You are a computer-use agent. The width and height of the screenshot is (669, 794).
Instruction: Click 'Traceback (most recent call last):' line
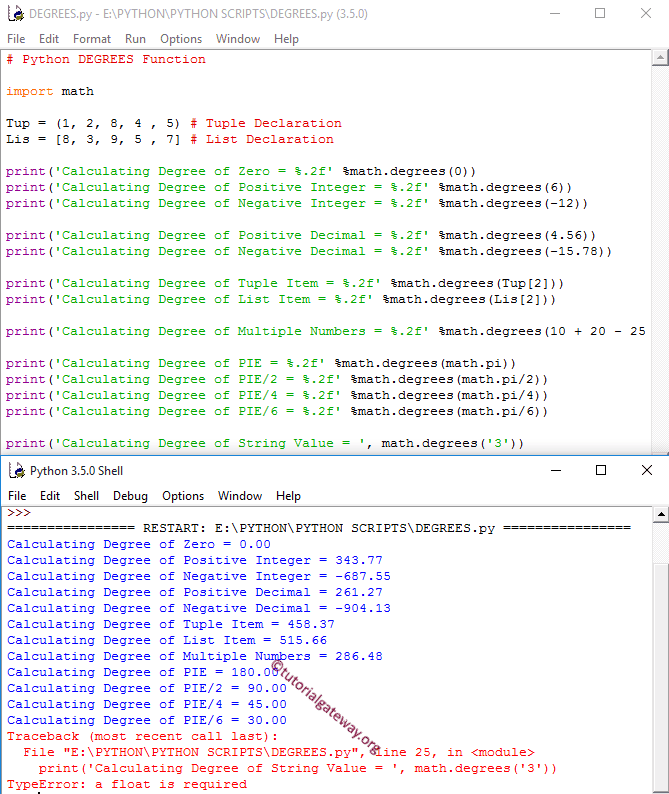[142, 736]
